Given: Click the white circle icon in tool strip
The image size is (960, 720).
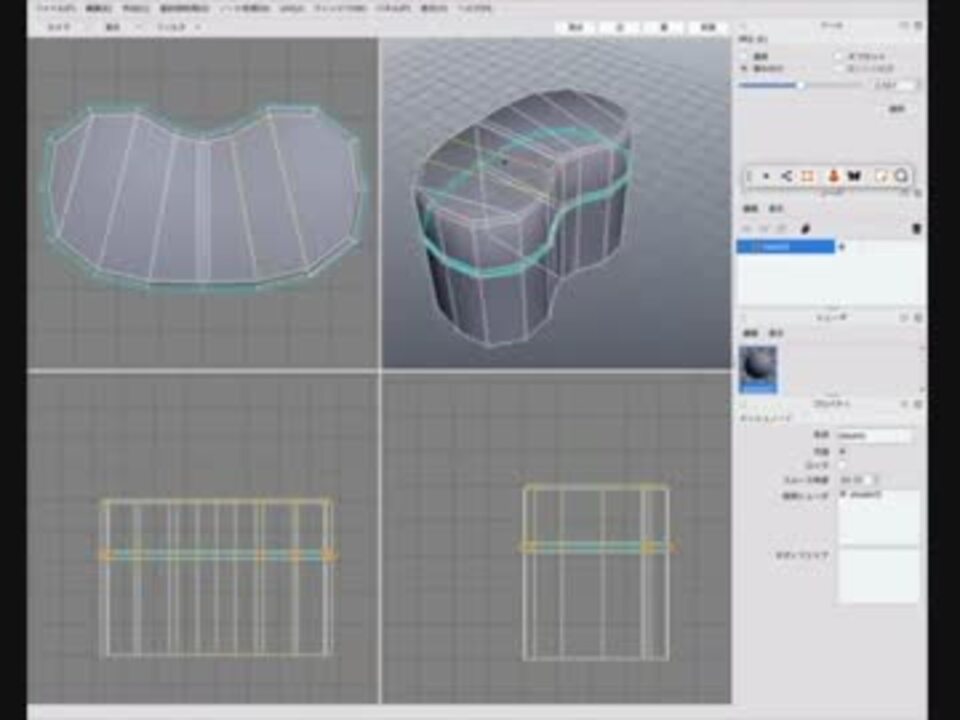Looking at the screenshot, I should tap(901, 176).
